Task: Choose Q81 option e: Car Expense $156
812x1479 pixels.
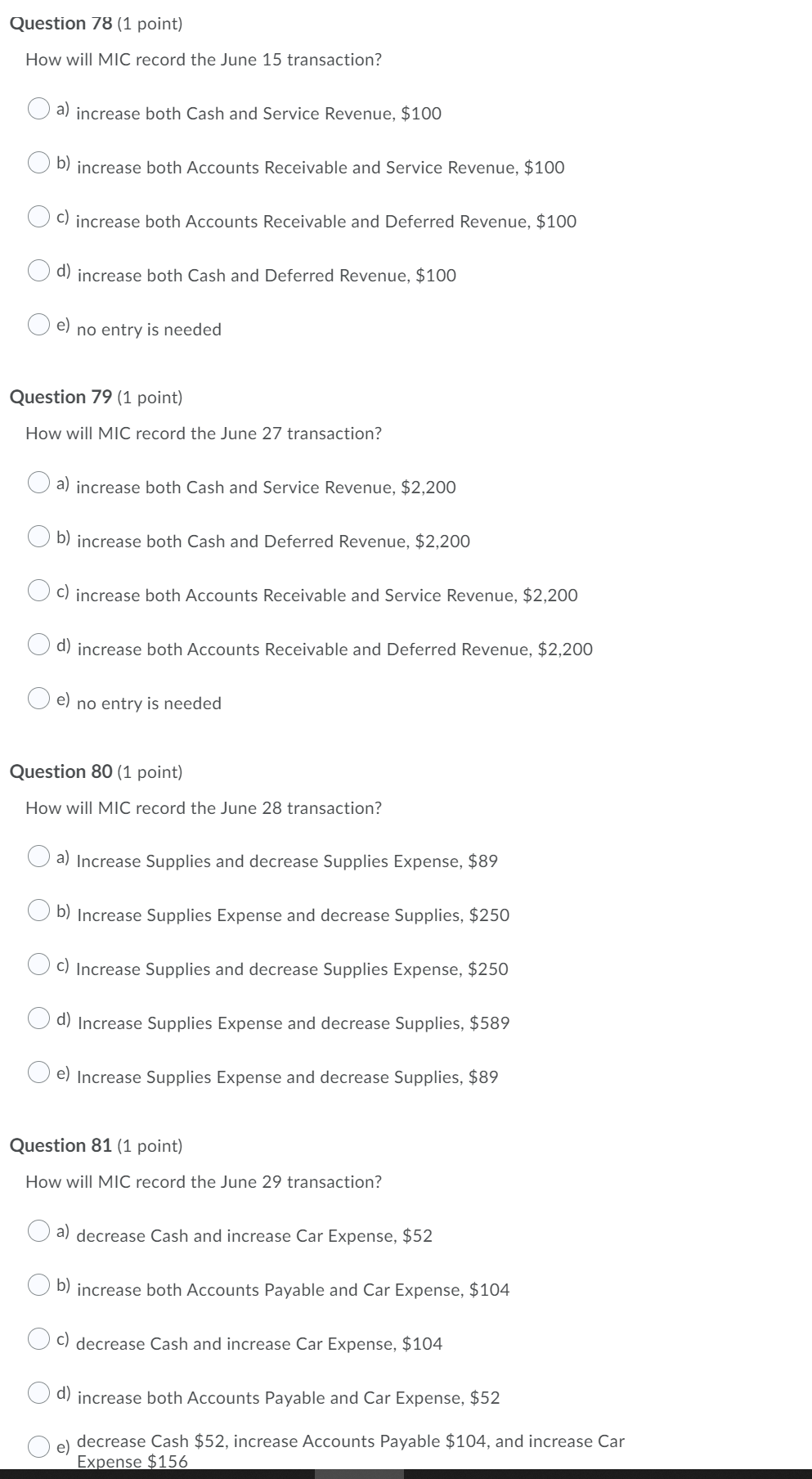Action: 39,1446
